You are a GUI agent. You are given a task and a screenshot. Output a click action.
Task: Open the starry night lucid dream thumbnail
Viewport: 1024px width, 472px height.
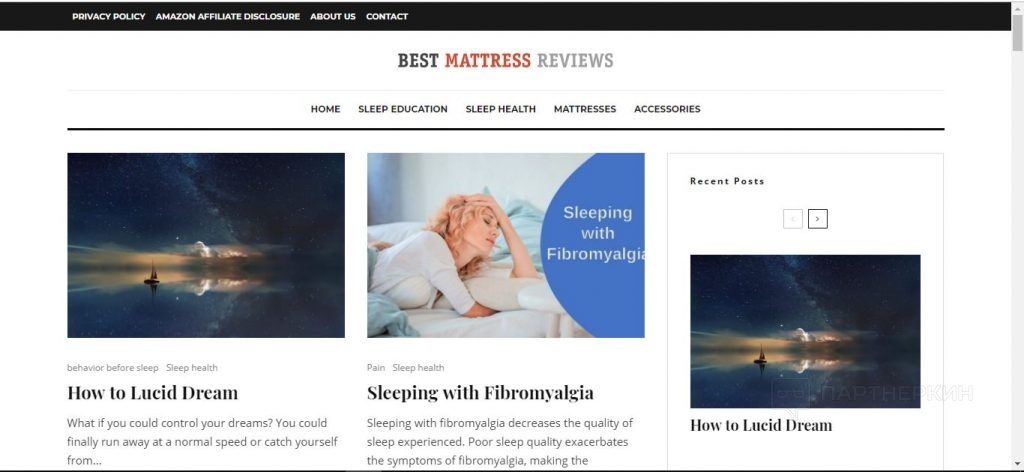tap(206, 245)
